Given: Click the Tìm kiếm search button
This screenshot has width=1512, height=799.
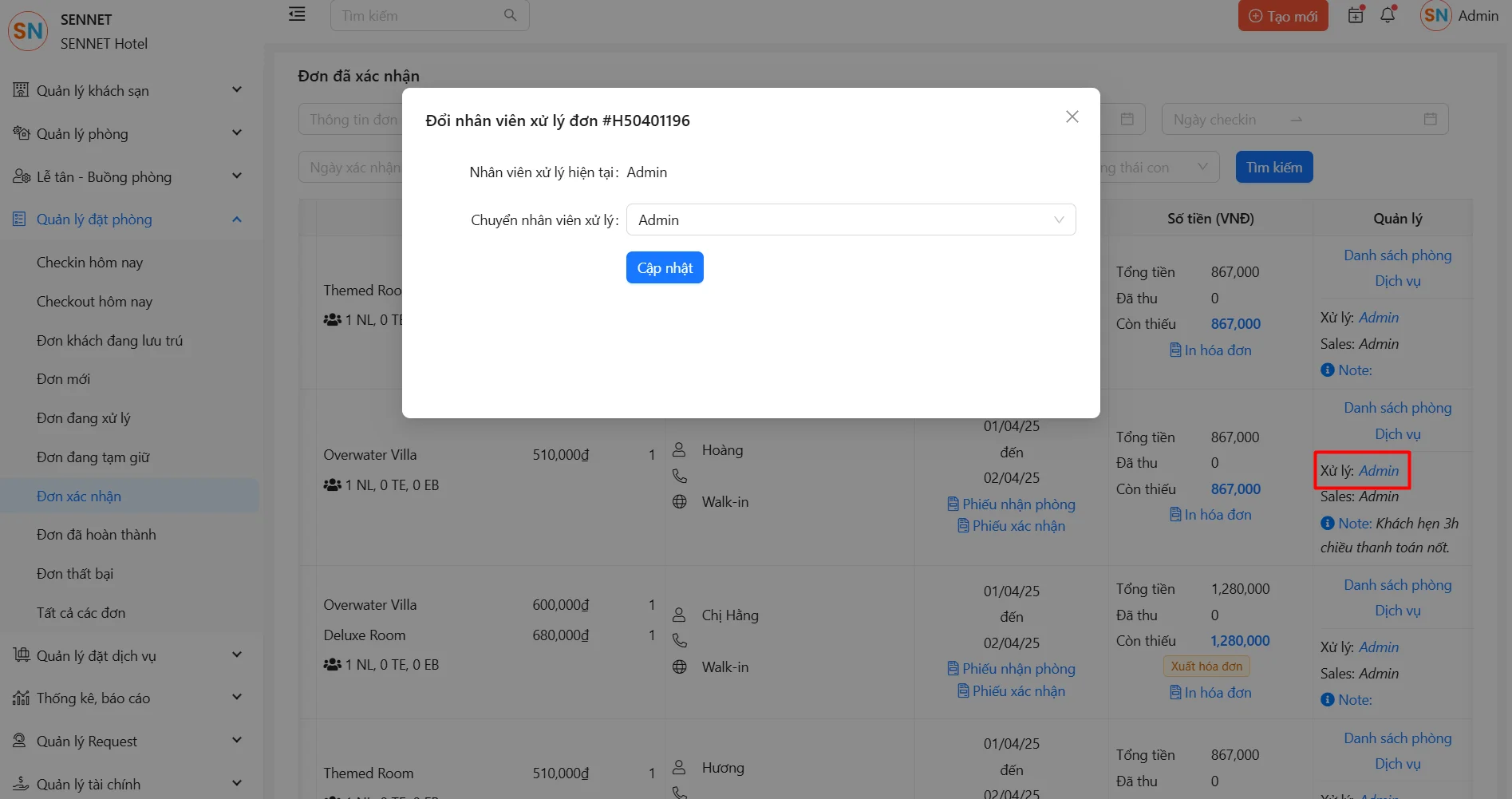Looking at the screenshot, I should click(x=1273, y=168).
